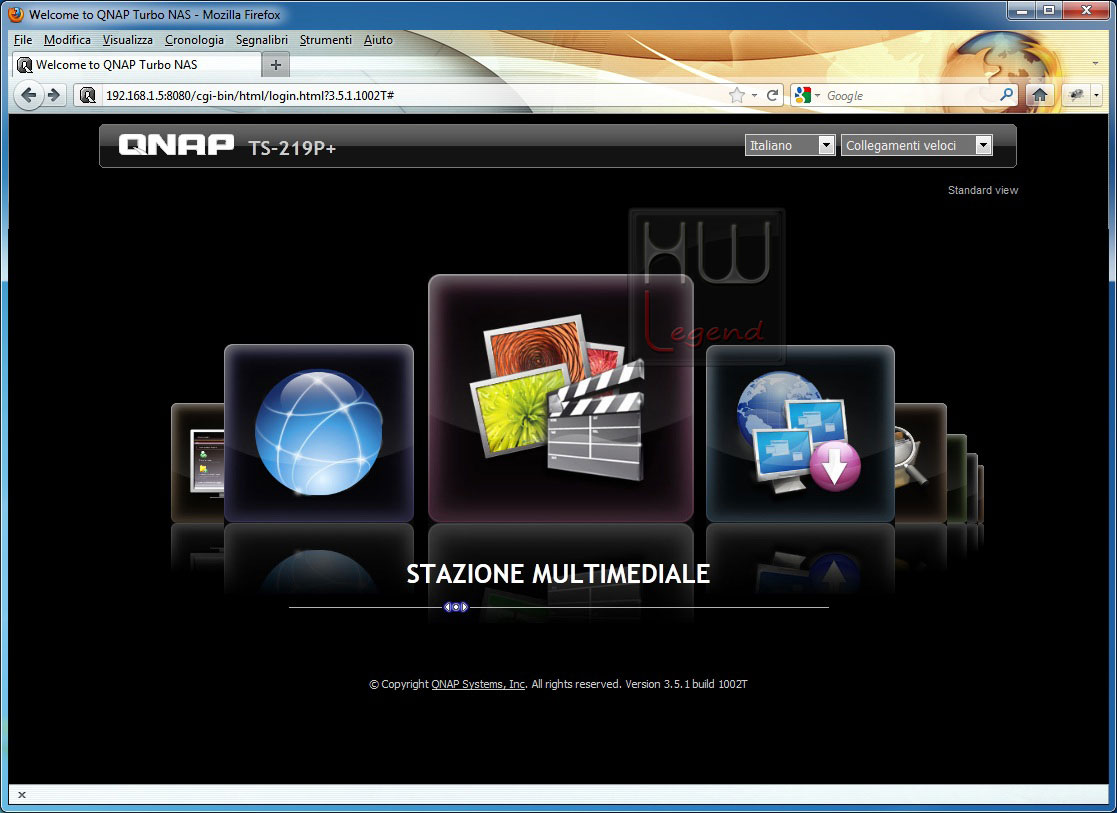1117x813 pixels.
Task: Open the Italiano language dropdown
Action: (x=789, y=145)
